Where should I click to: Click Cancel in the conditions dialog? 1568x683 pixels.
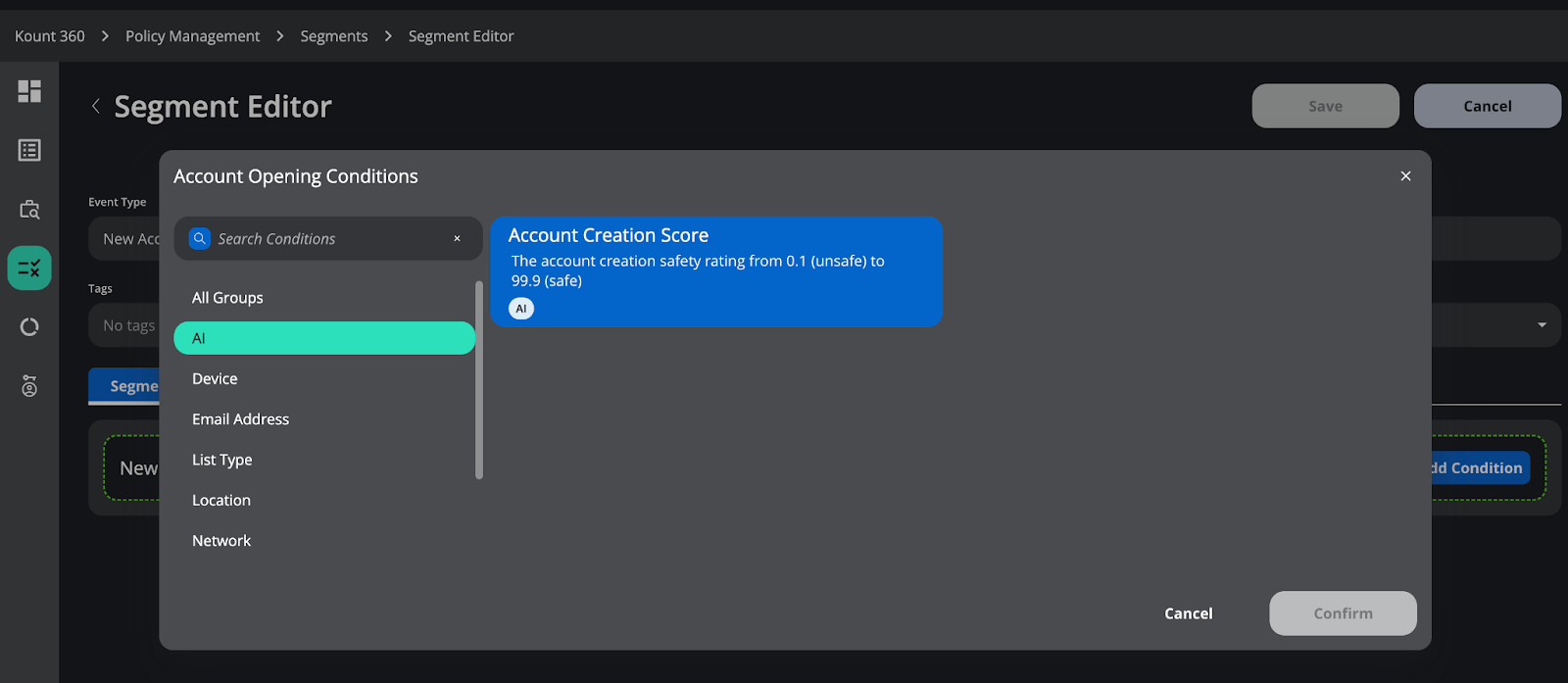coord(1188,613)
